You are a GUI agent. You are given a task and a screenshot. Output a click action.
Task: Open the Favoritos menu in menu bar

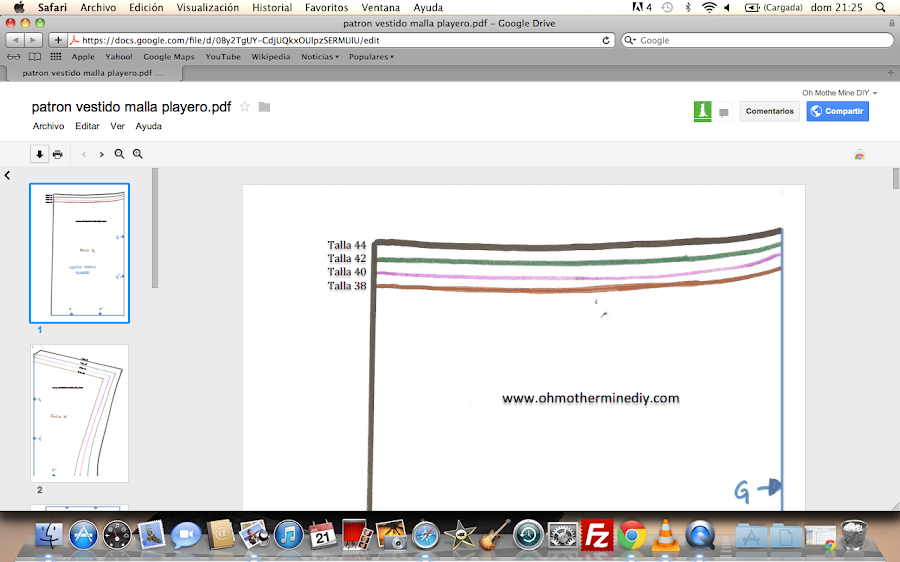(327, 7)
